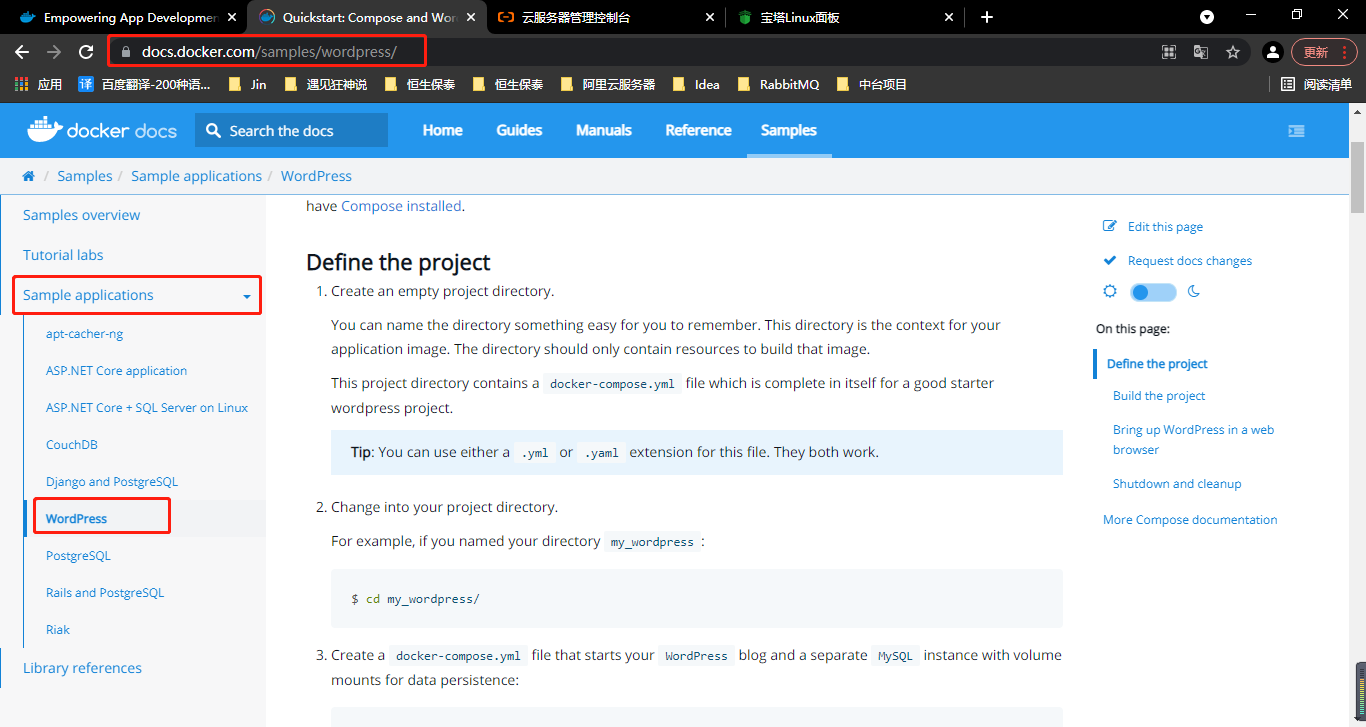Image resolution: width=1366 pixels, height=727 pixels.
Task: Open the RabbitMQ bookmark folder
Action: coord(778,85)
